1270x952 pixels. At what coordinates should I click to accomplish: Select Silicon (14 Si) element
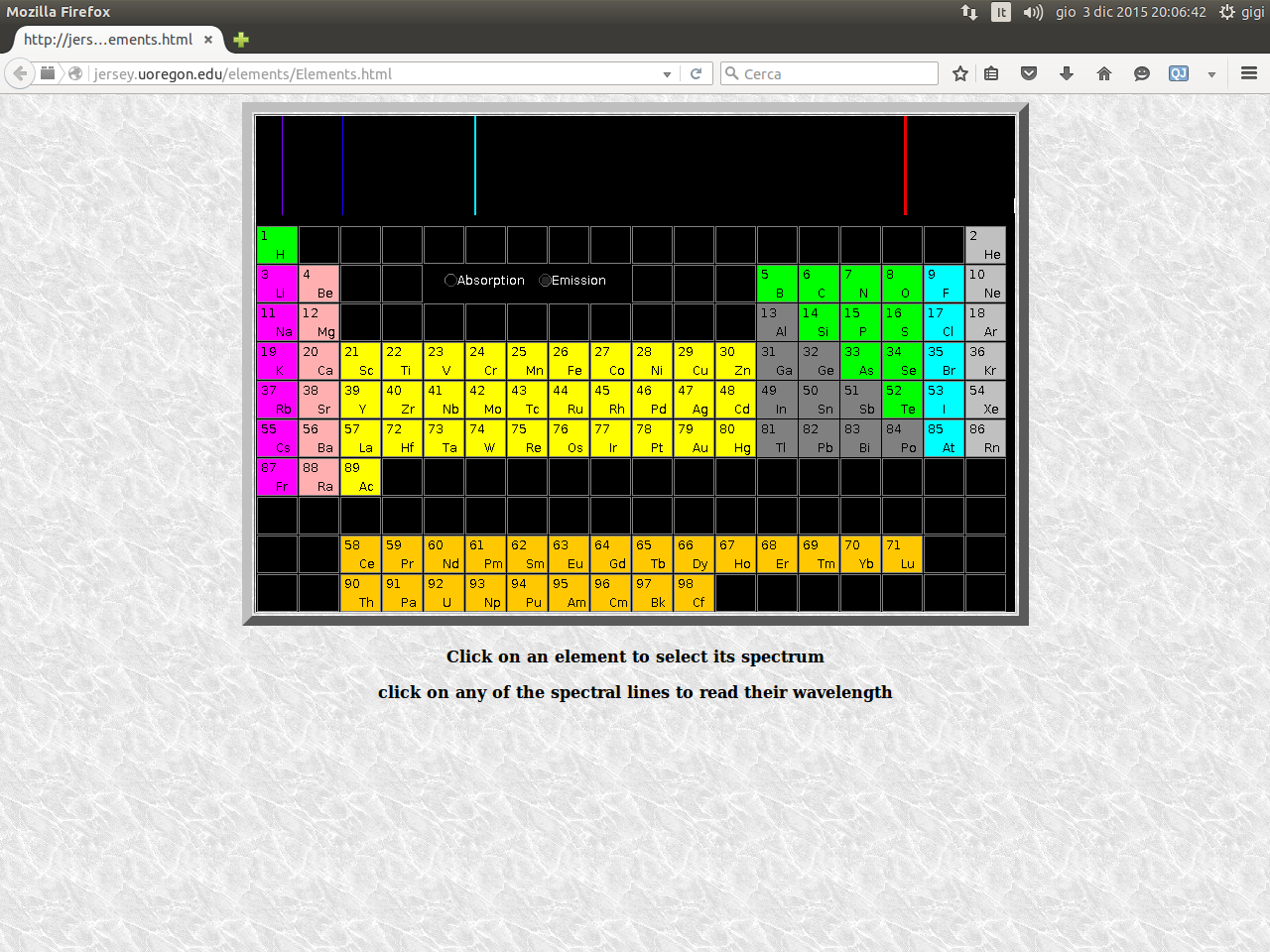(820, 322)
